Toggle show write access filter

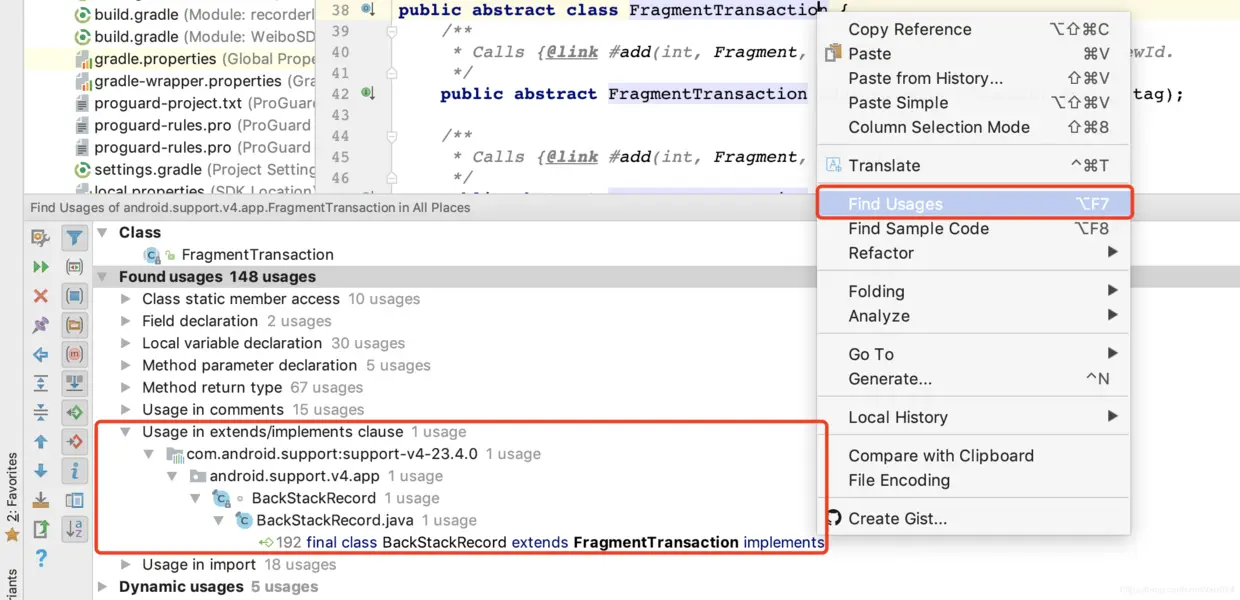(74, 441)
